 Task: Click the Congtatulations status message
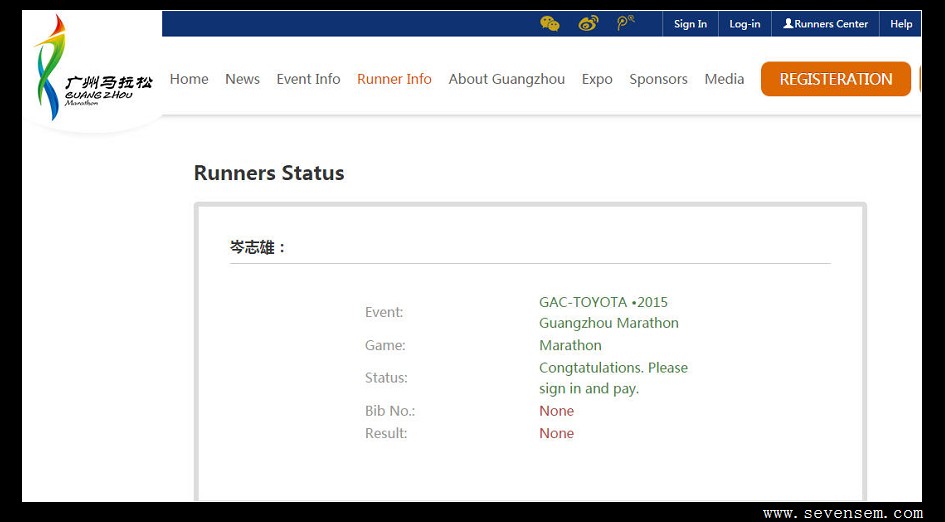coord(614,378)
